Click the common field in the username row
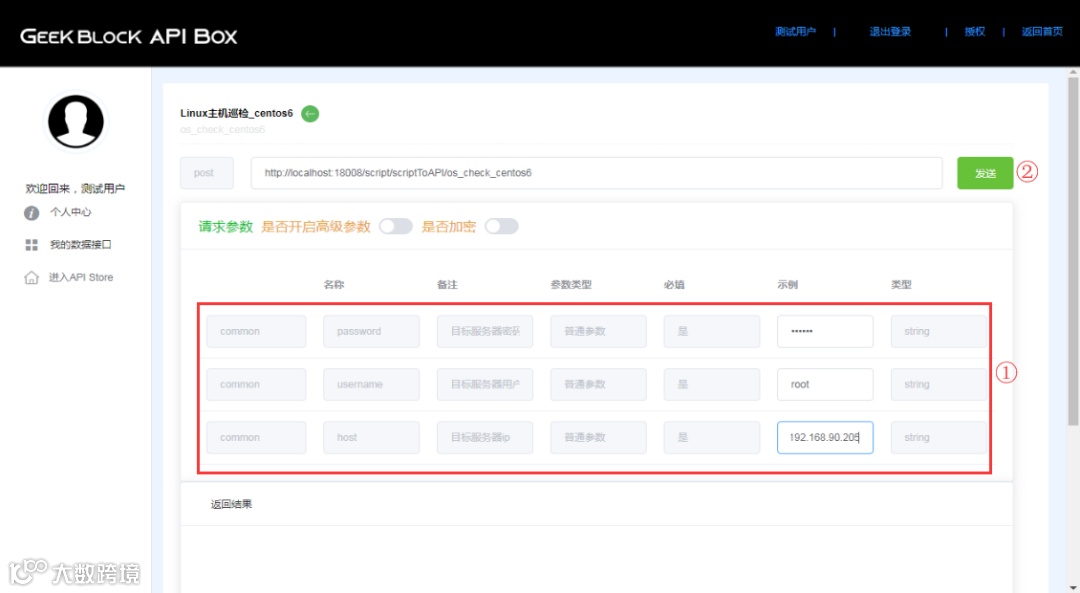Image resolution: width=1080 pixels, height=593 pixels. pyautogui.click(x=256, y=384)
